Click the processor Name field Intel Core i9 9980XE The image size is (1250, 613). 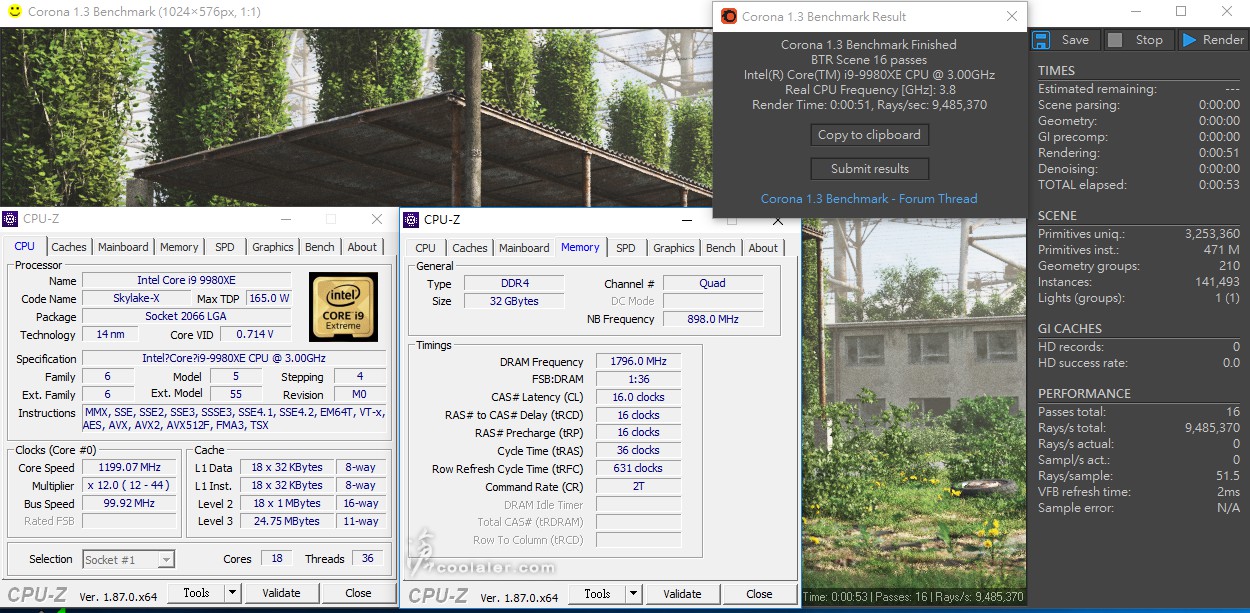[x=186, y=280]
